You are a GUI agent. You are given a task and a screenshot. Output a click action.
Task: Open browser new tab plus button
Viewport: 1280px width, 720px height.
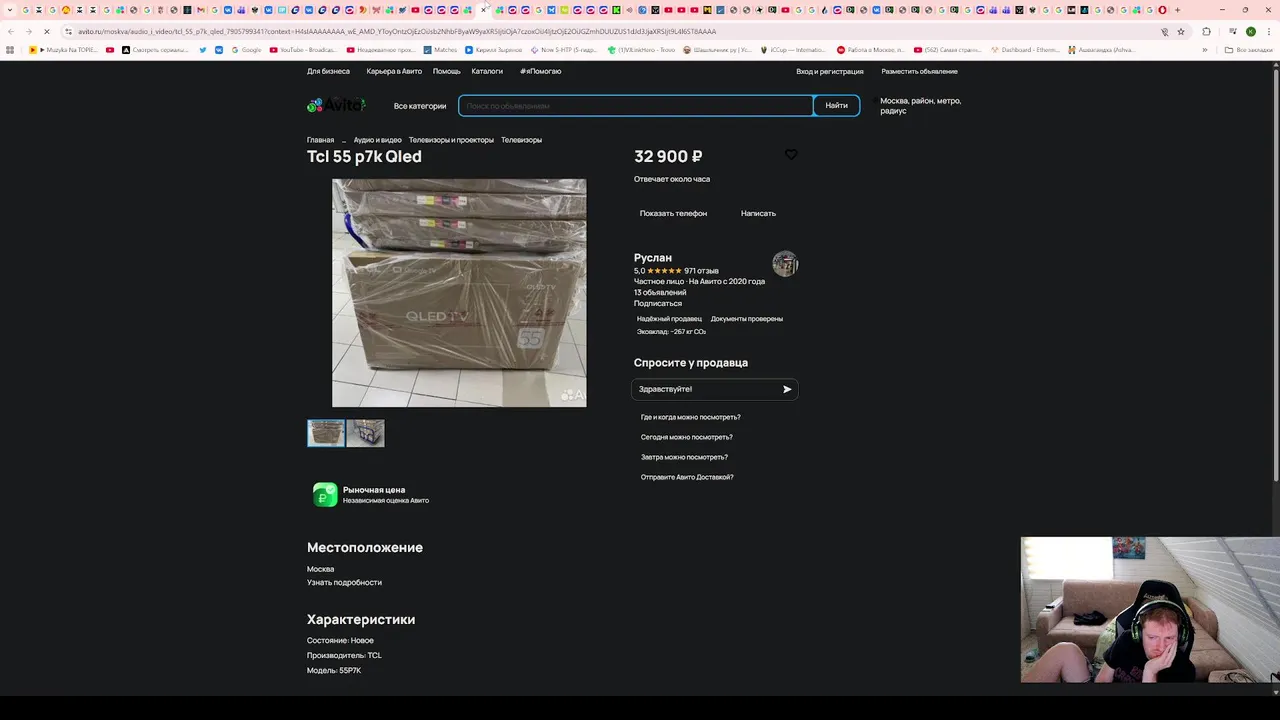(1177, 10)
